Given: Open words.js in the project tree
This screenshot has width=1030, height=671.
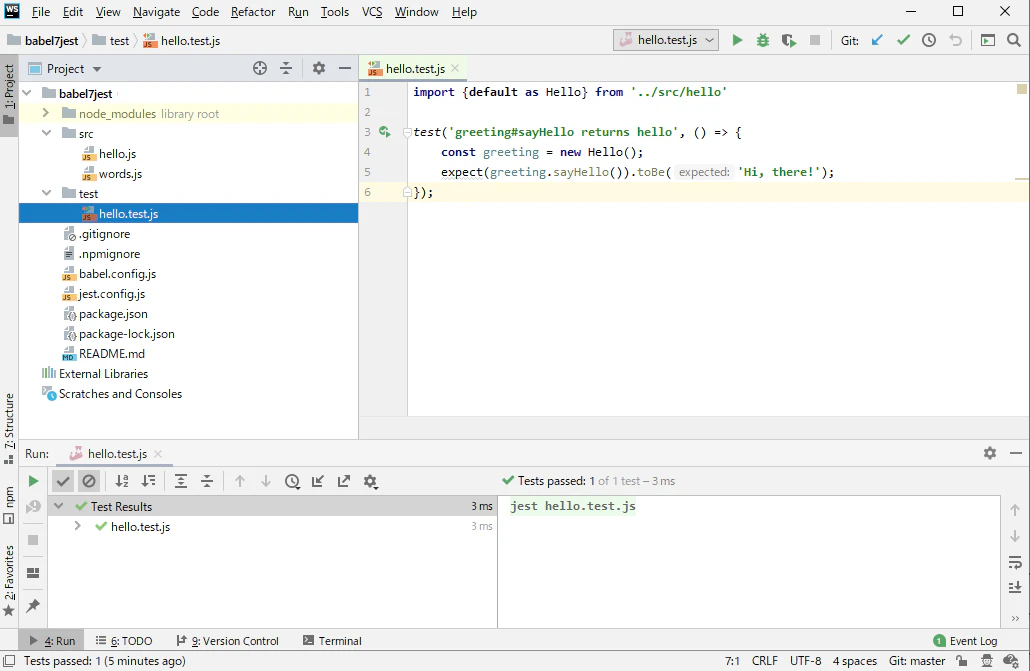Looking at the screenshot, I should point(120,174).
